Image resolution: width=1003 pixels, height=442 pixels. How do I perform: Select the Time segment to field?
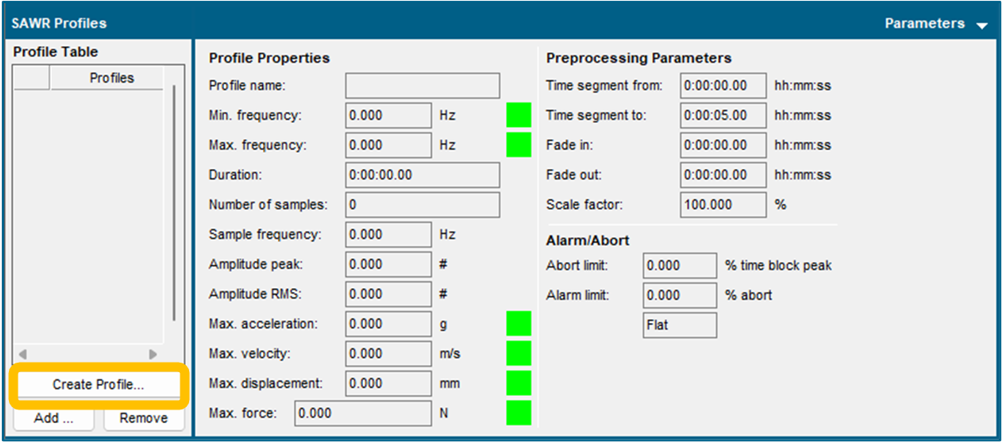pyautogui.click(x=723, y=115)
